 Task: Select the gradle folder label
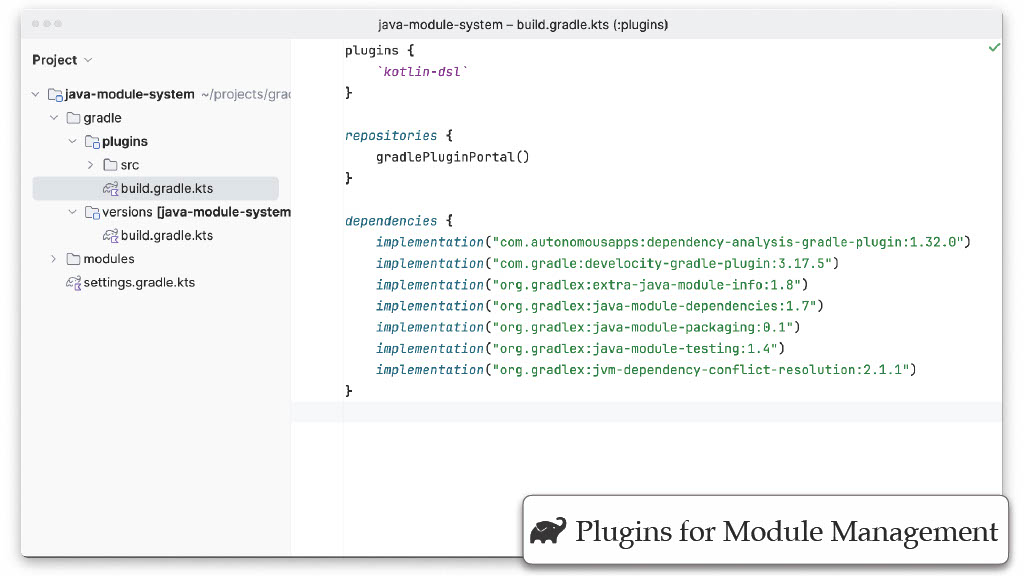pyautogui.click(x=103, y=118)
